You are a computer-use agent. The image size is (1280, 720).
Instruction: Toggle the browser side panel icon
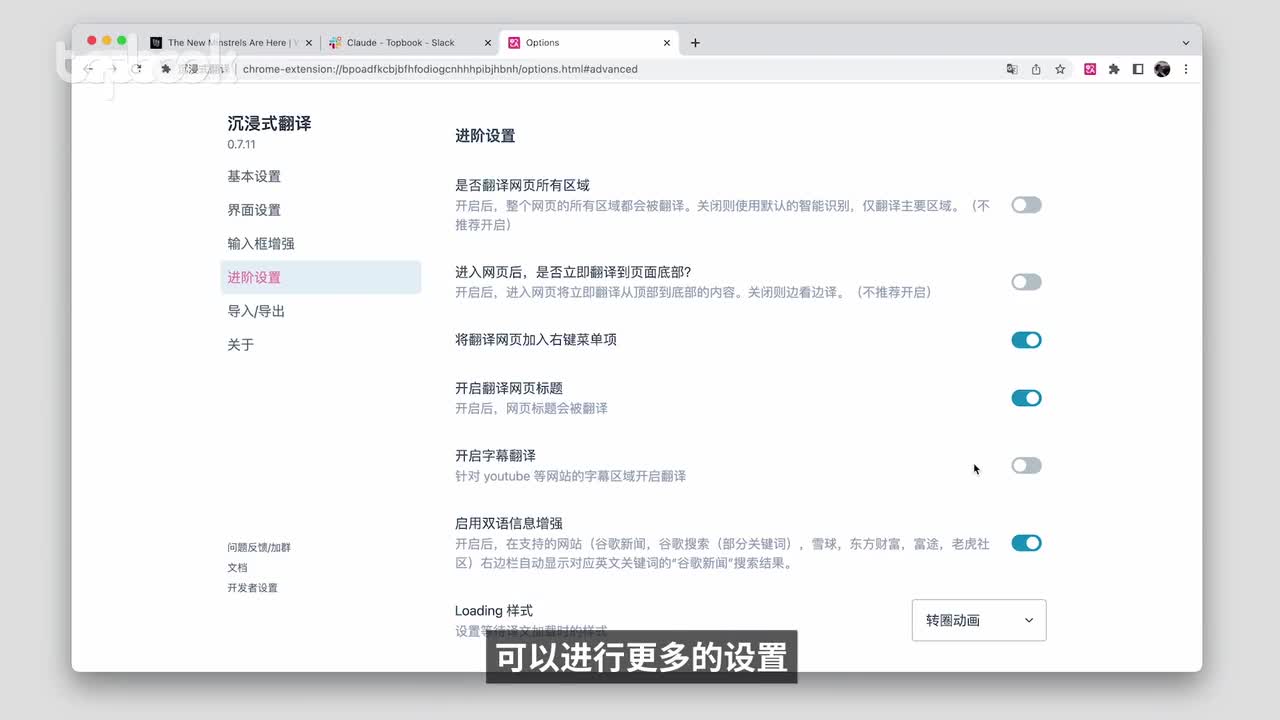coord(1138,69)
